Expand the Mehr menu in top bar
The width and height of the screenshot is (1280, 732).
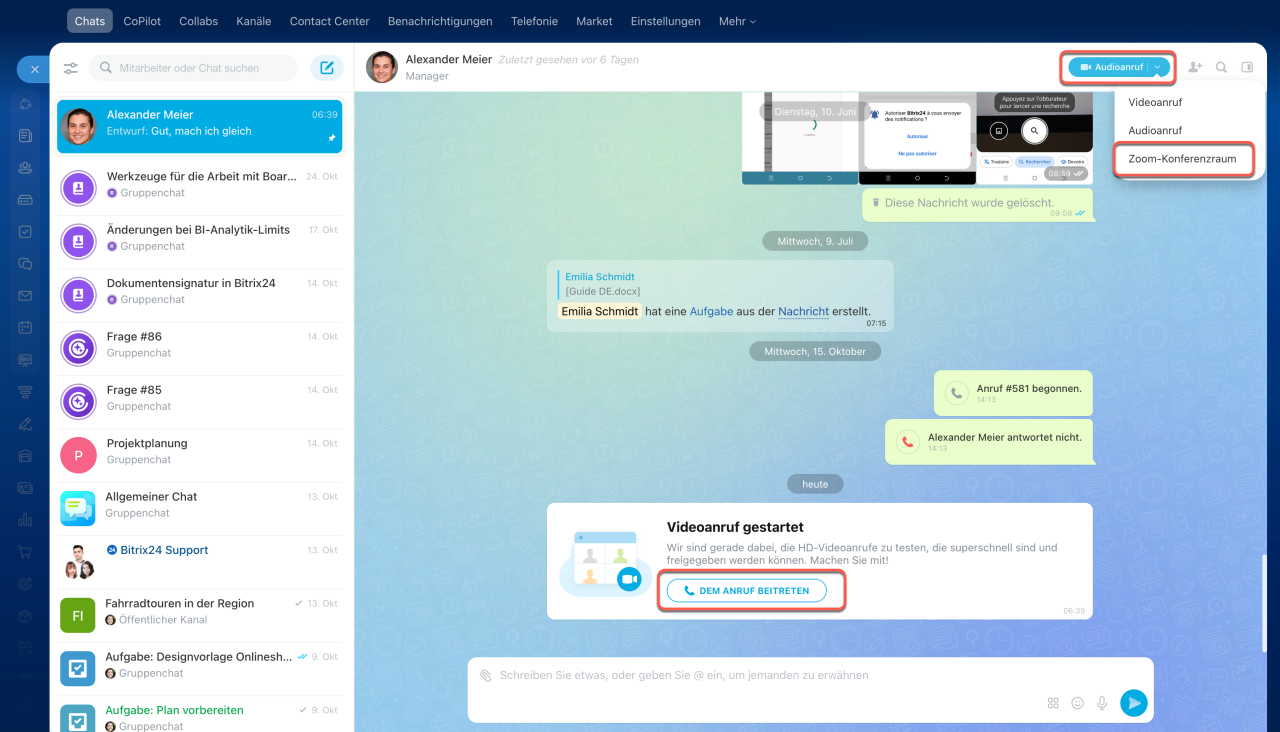(x=737, y=21)
